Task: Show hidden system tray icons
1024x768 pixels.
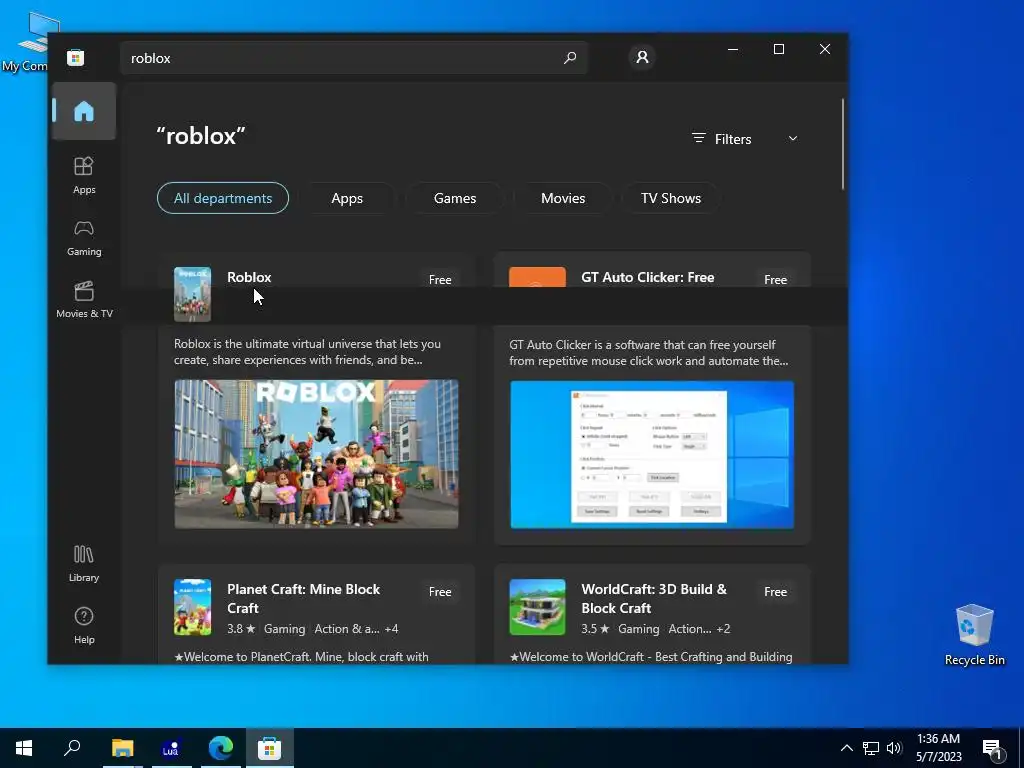Action: tap(846, 748)
